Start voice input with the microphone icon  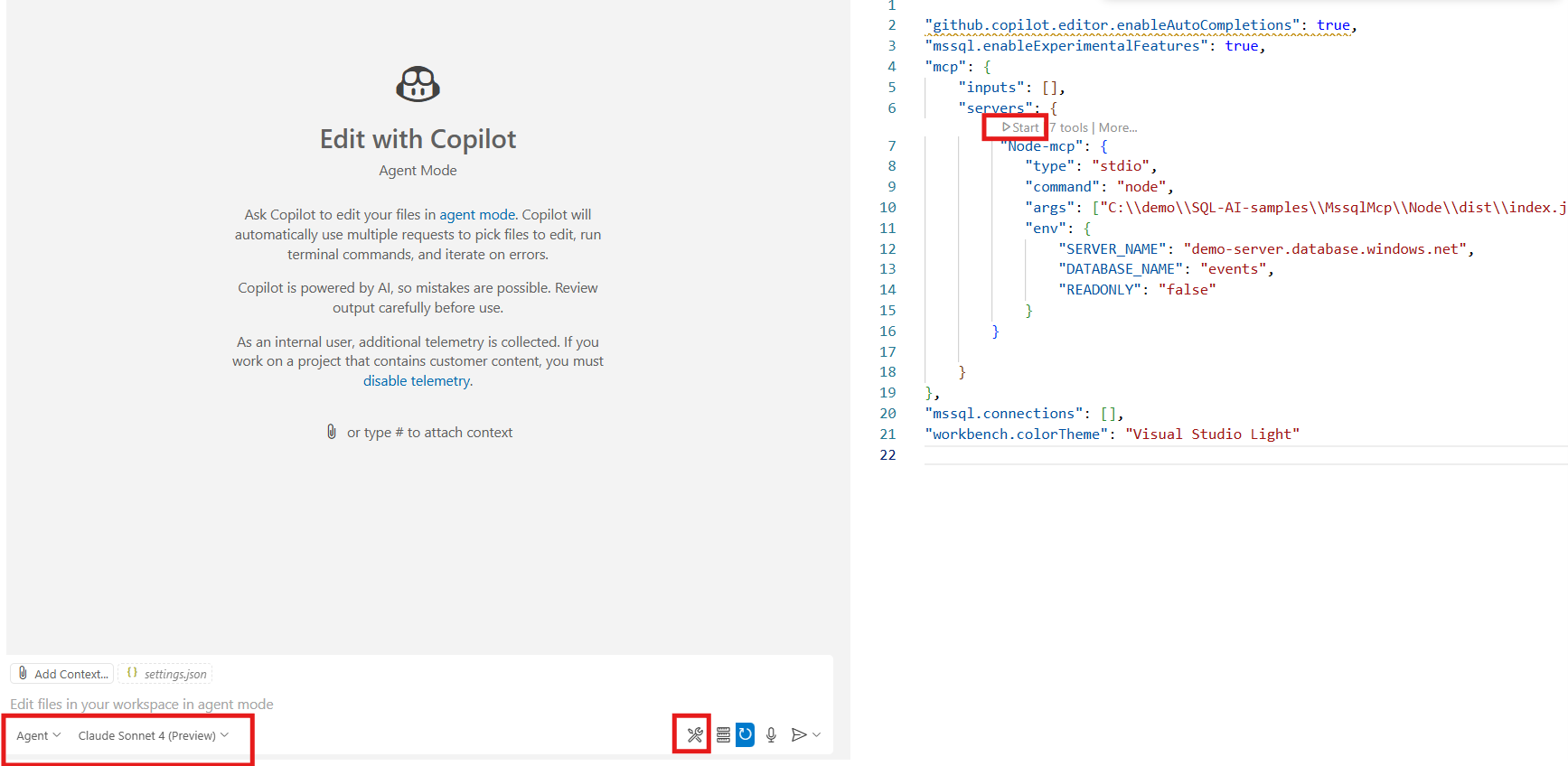click(x=771, y=734)
